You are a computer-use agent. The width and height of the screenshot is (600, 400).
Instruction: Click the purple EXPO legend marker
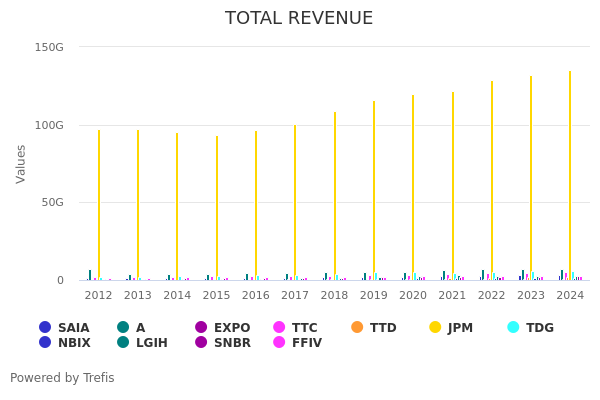(201, 328)
